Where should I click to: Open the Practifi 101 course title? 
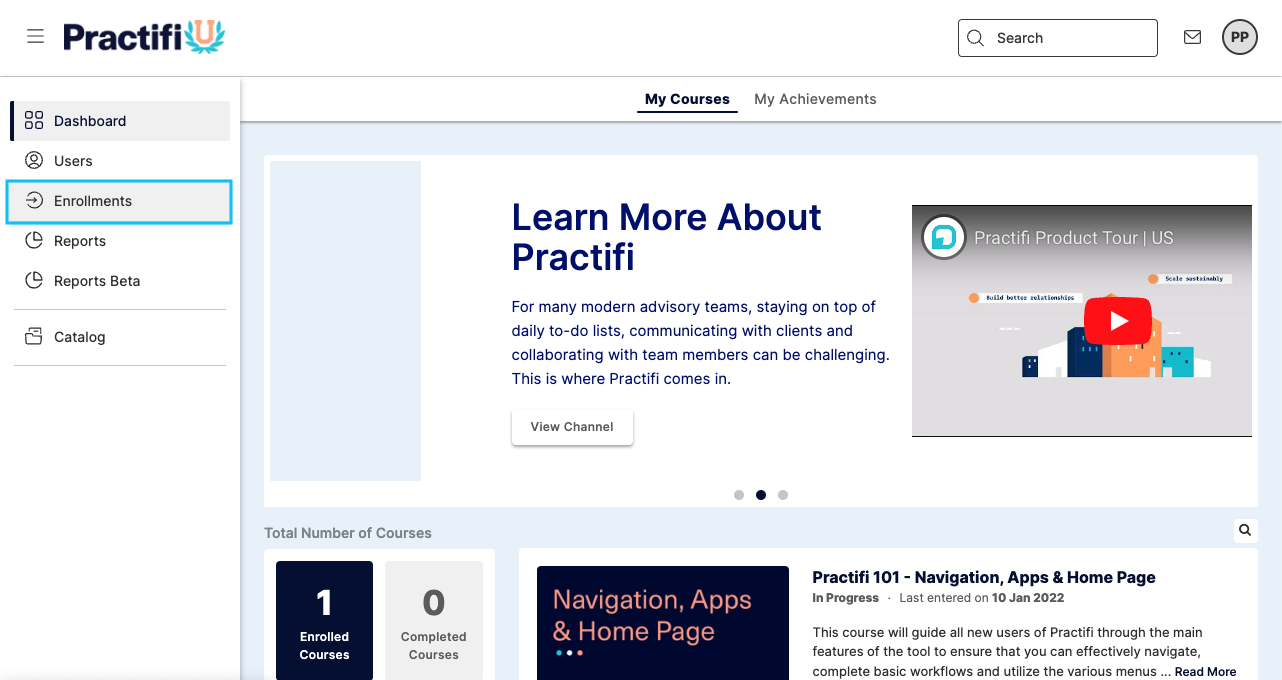(984, 577)
